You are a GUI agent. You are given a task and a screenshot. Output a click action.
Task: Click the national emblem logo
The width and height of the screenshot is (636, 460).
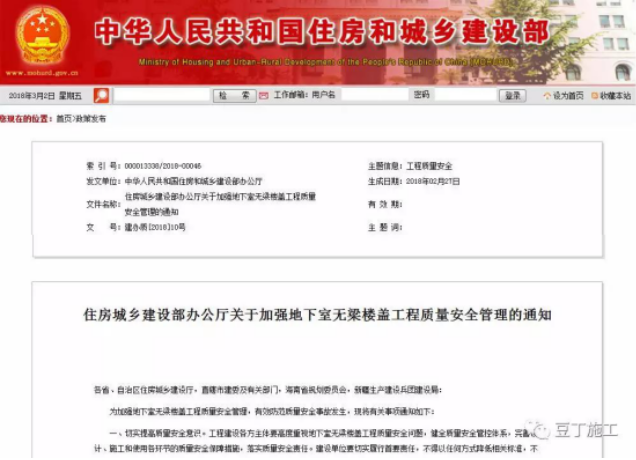coord(42,35)
